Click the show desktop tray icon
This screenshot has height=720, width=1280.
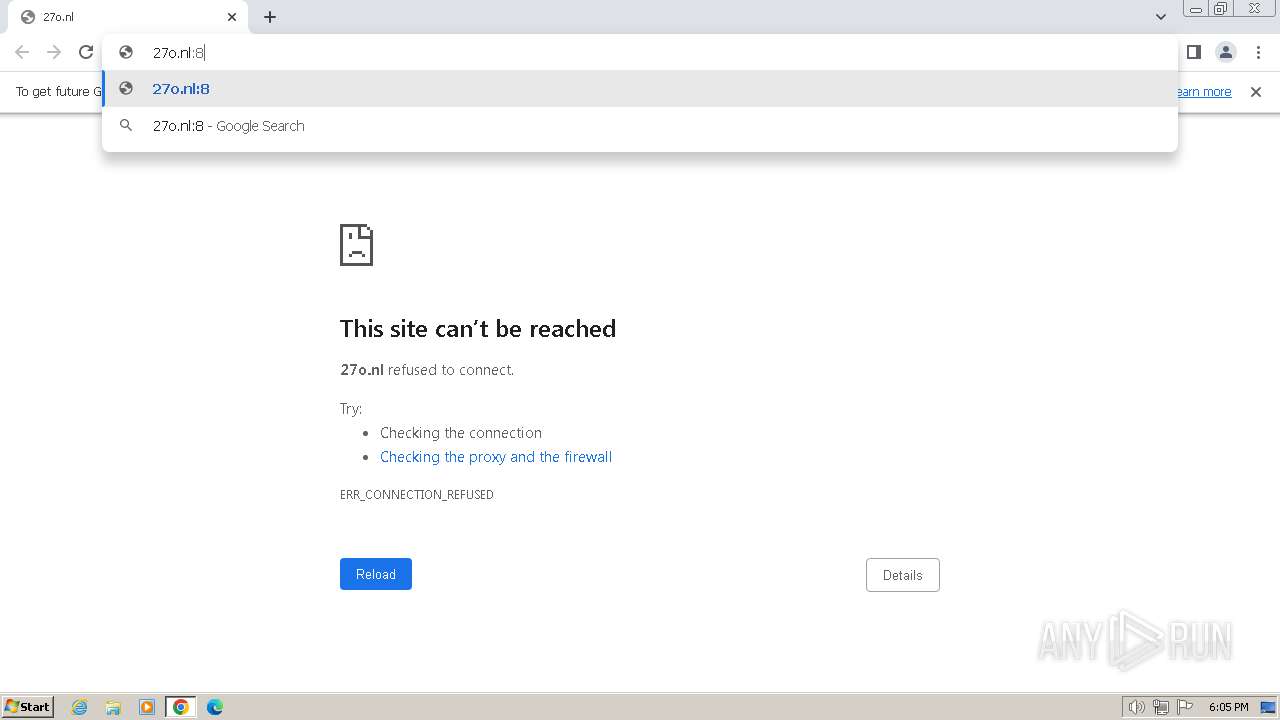point(1268,707)
